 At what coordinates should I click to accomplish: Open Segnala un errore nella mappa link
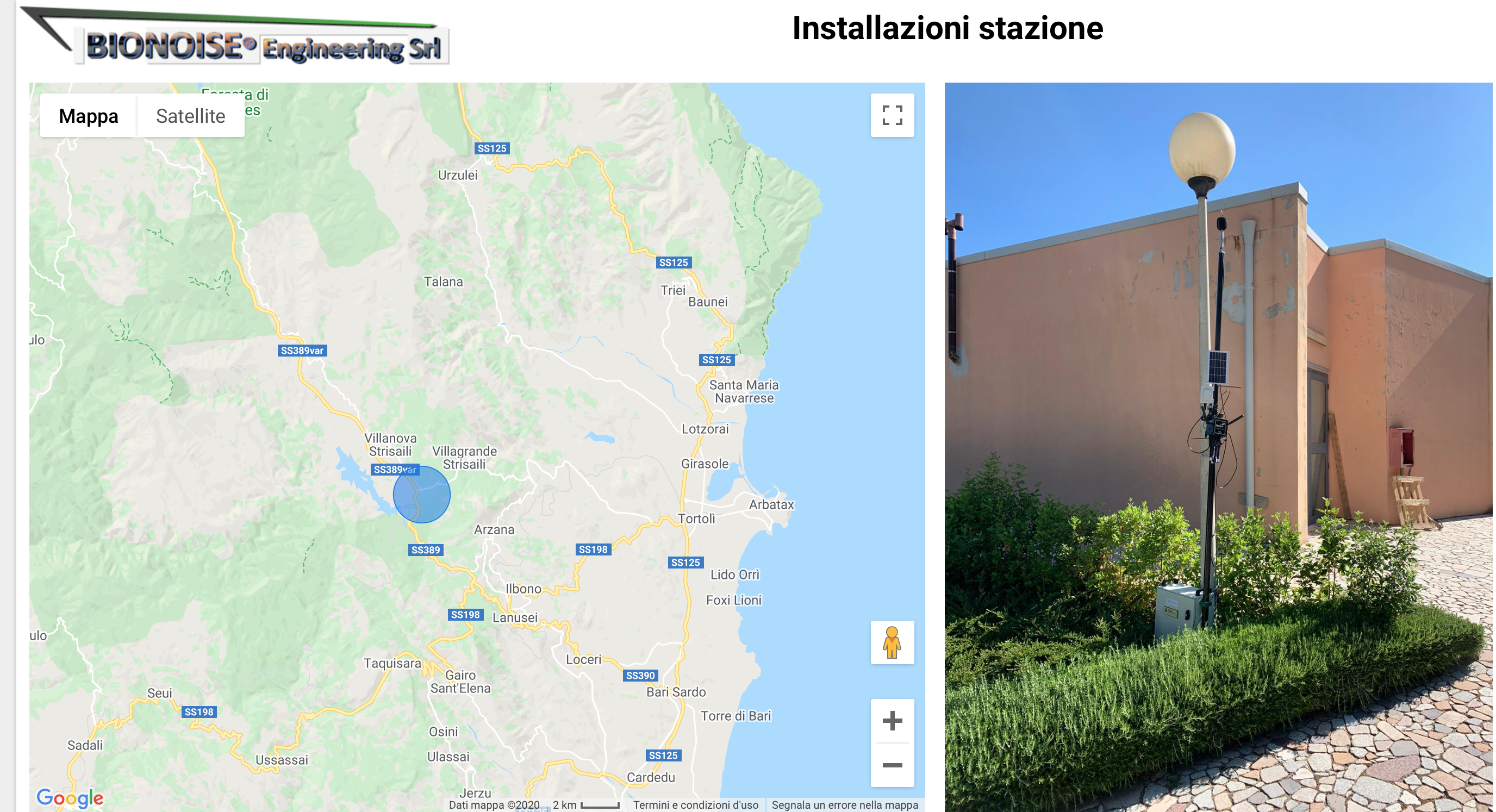[x=845, y=805]
